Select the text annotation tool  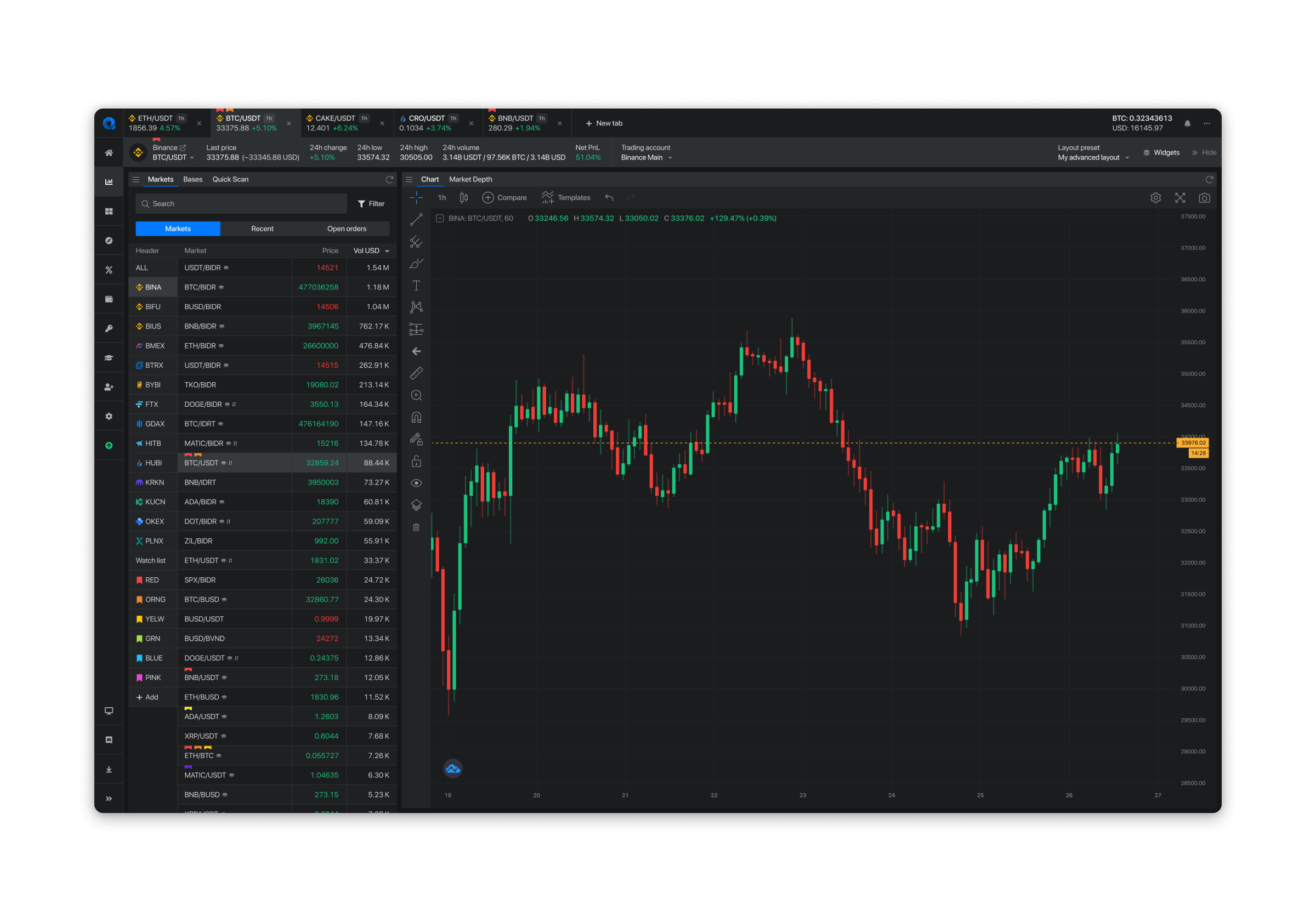click(416, 286)
